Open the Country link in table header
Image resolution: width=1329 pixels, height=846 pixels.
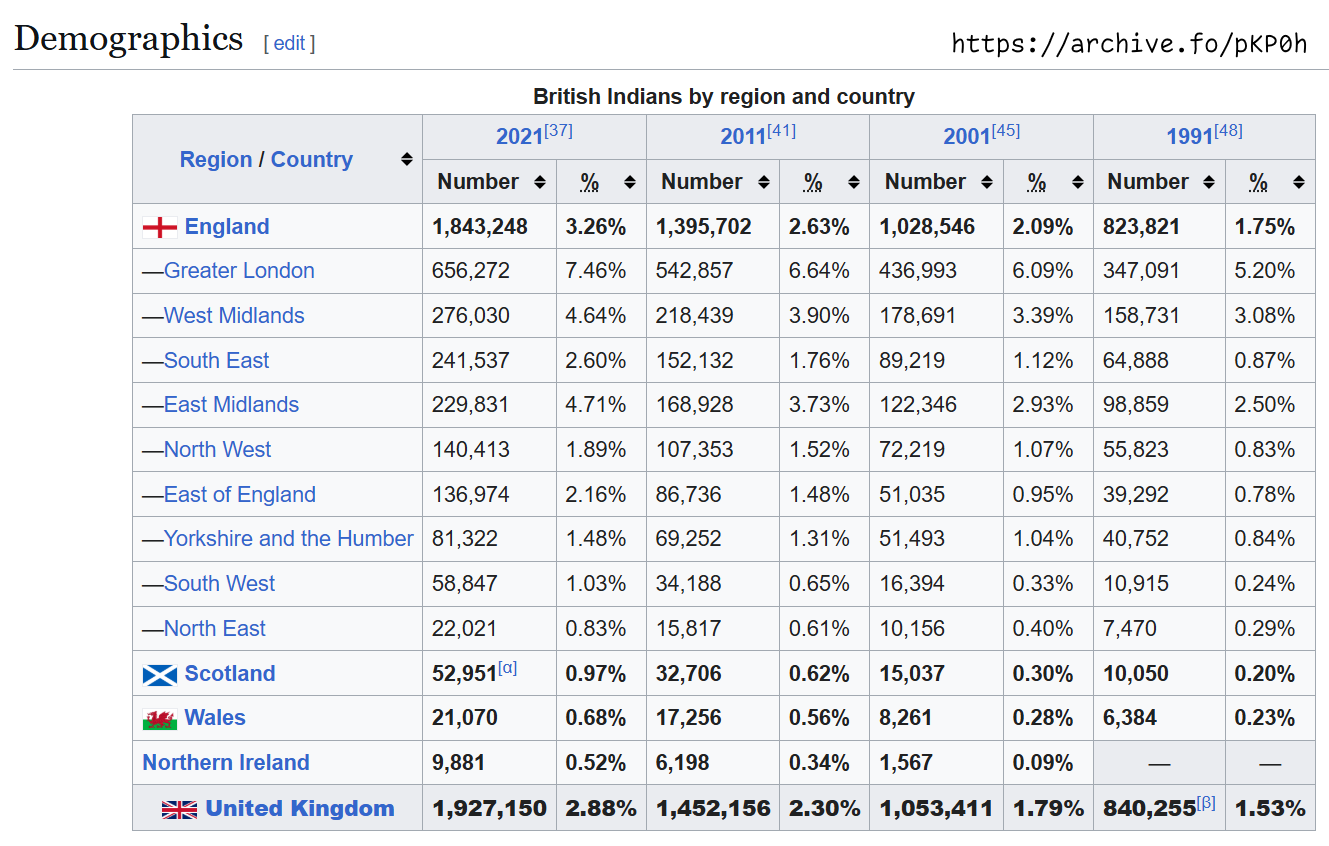click(312, 159)
